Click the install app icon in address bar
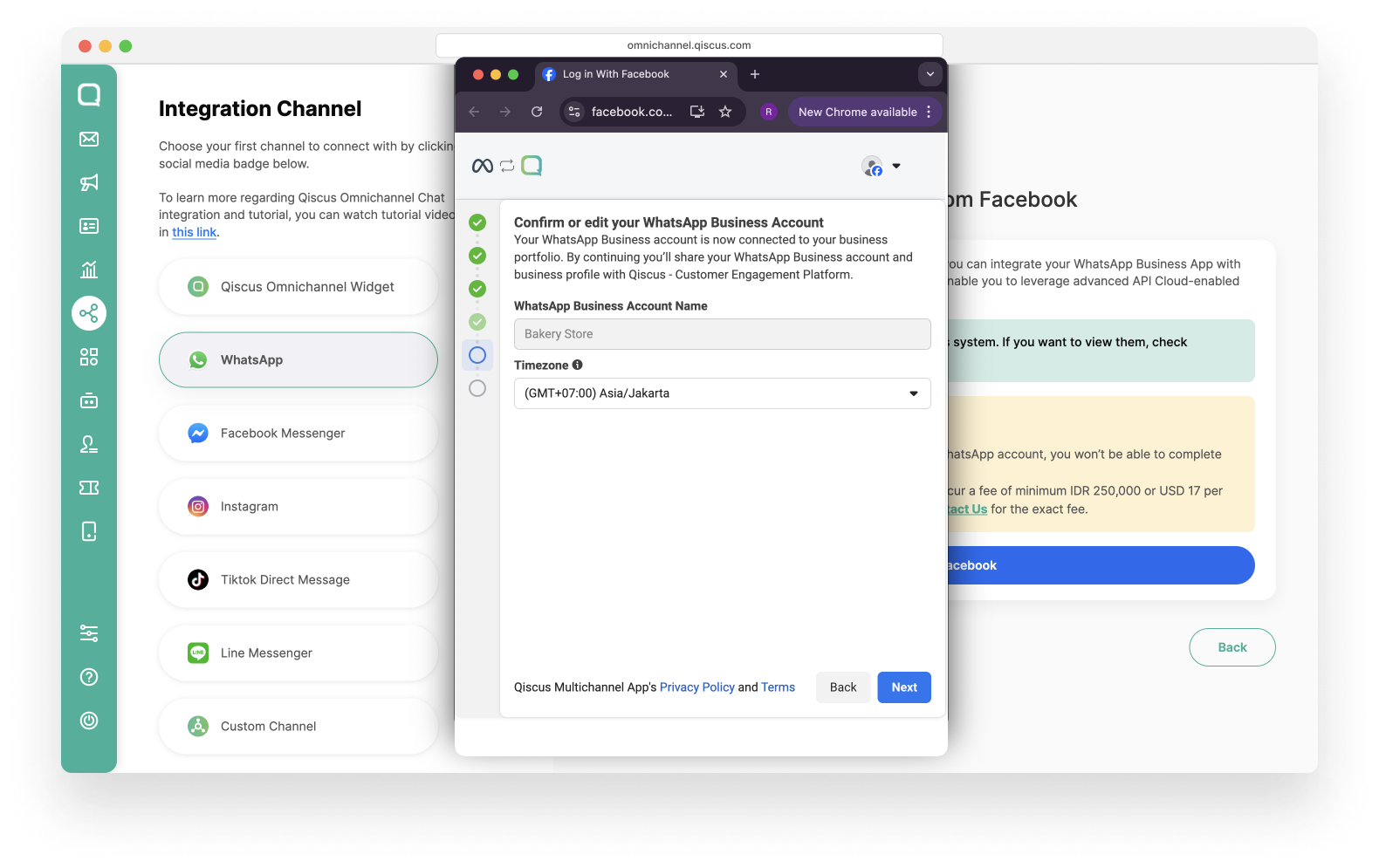1379x868 pixels. point(697,112)
